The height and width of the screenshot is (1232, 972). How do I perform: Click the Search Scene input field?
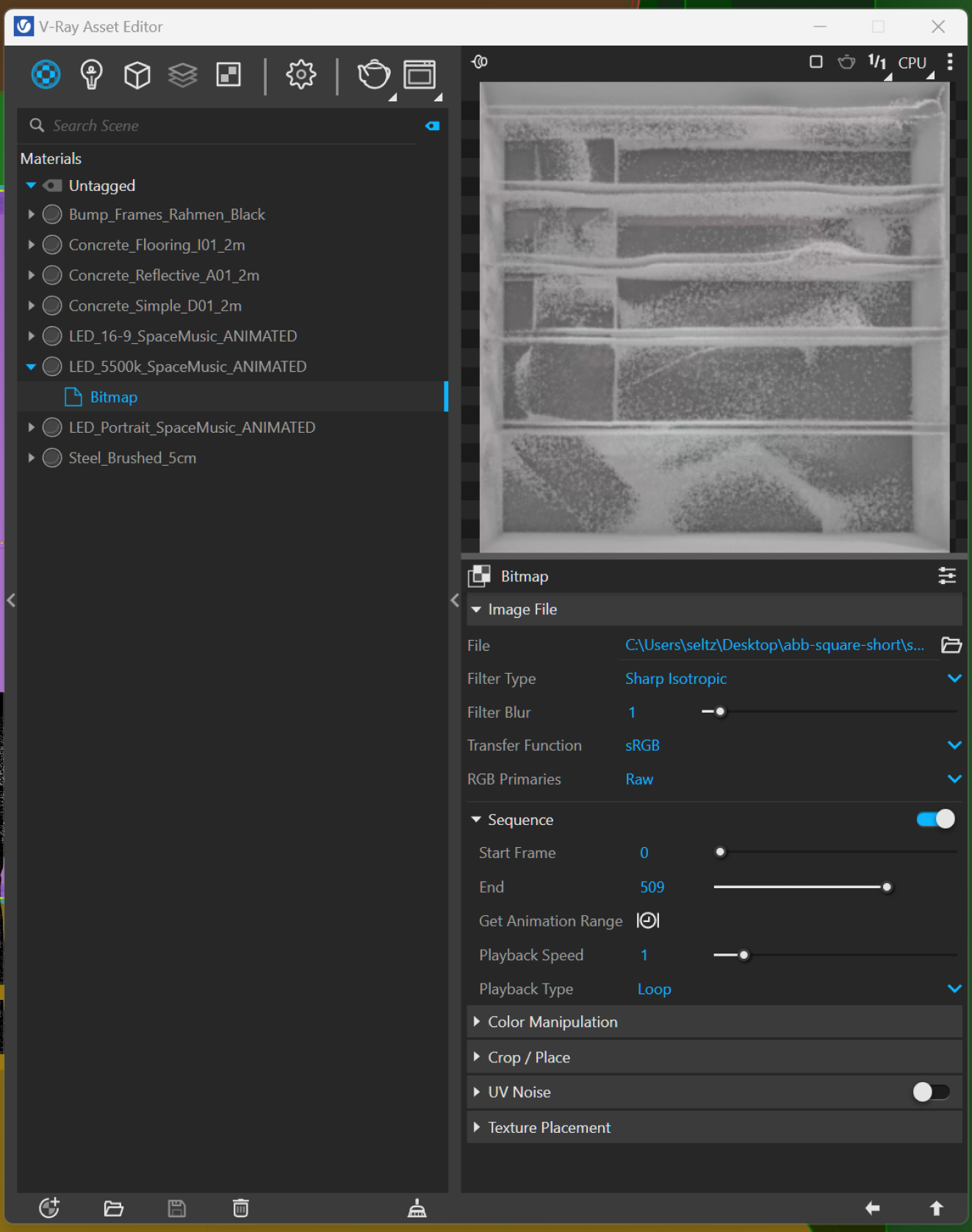[232, 126]
